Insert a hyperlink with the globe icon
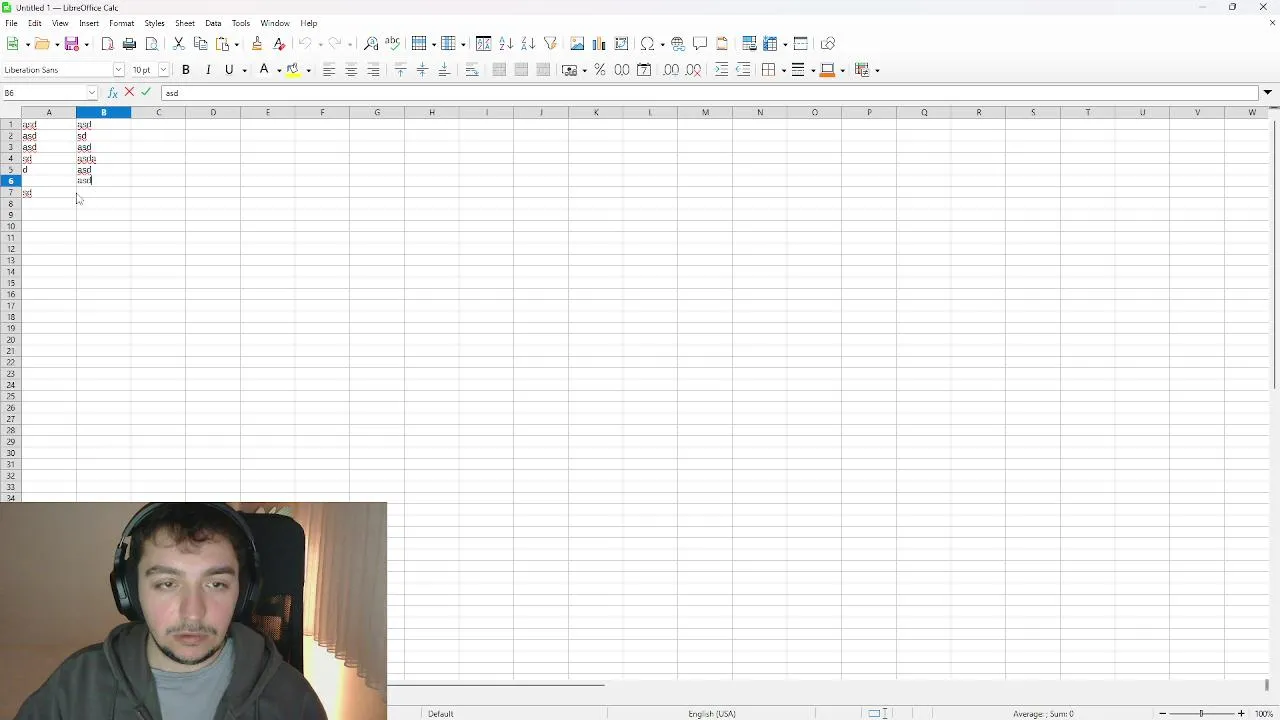The height and width of the screenshot is (720, 1280). pyautogui.click(x=678, y=44)
